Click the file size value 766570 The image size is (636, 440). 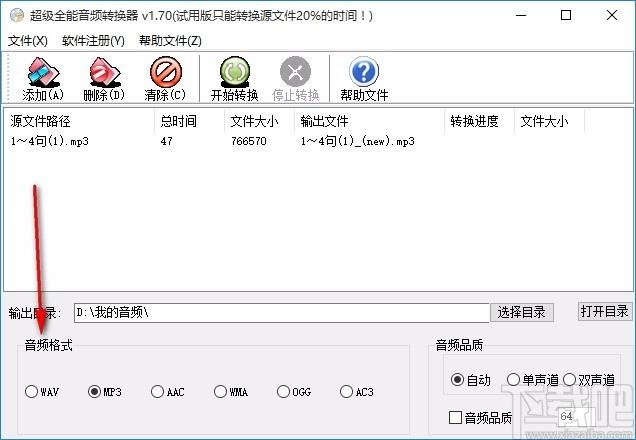tap(249, 141)
